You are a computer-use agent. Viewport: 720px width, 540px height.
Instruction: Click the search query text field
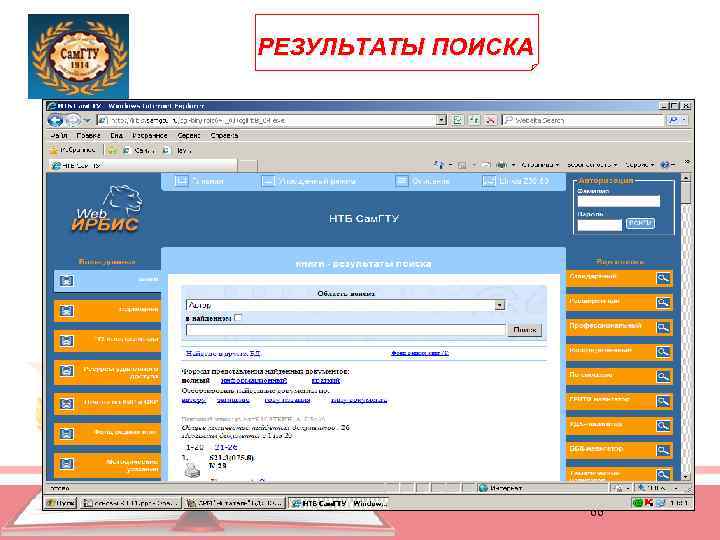point(346,330)
